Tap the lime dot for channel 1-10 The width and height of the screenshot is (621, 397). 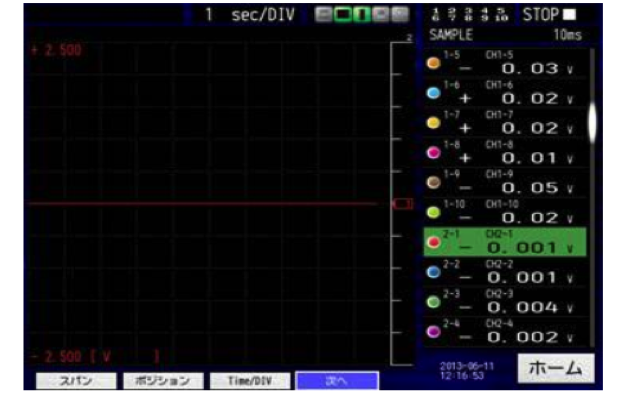coord(434,212)
